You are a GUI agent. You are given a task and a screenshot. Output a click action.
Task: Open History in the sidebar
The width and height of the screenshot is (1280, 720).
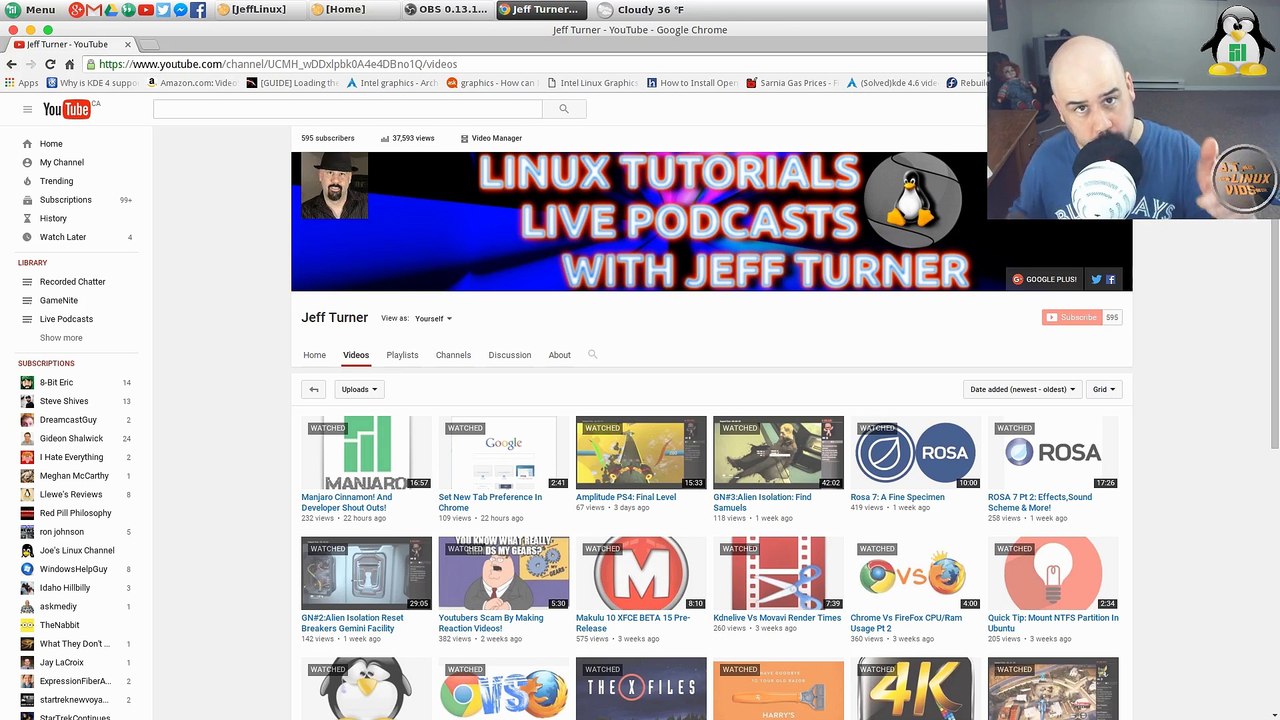tap(53, 218)
